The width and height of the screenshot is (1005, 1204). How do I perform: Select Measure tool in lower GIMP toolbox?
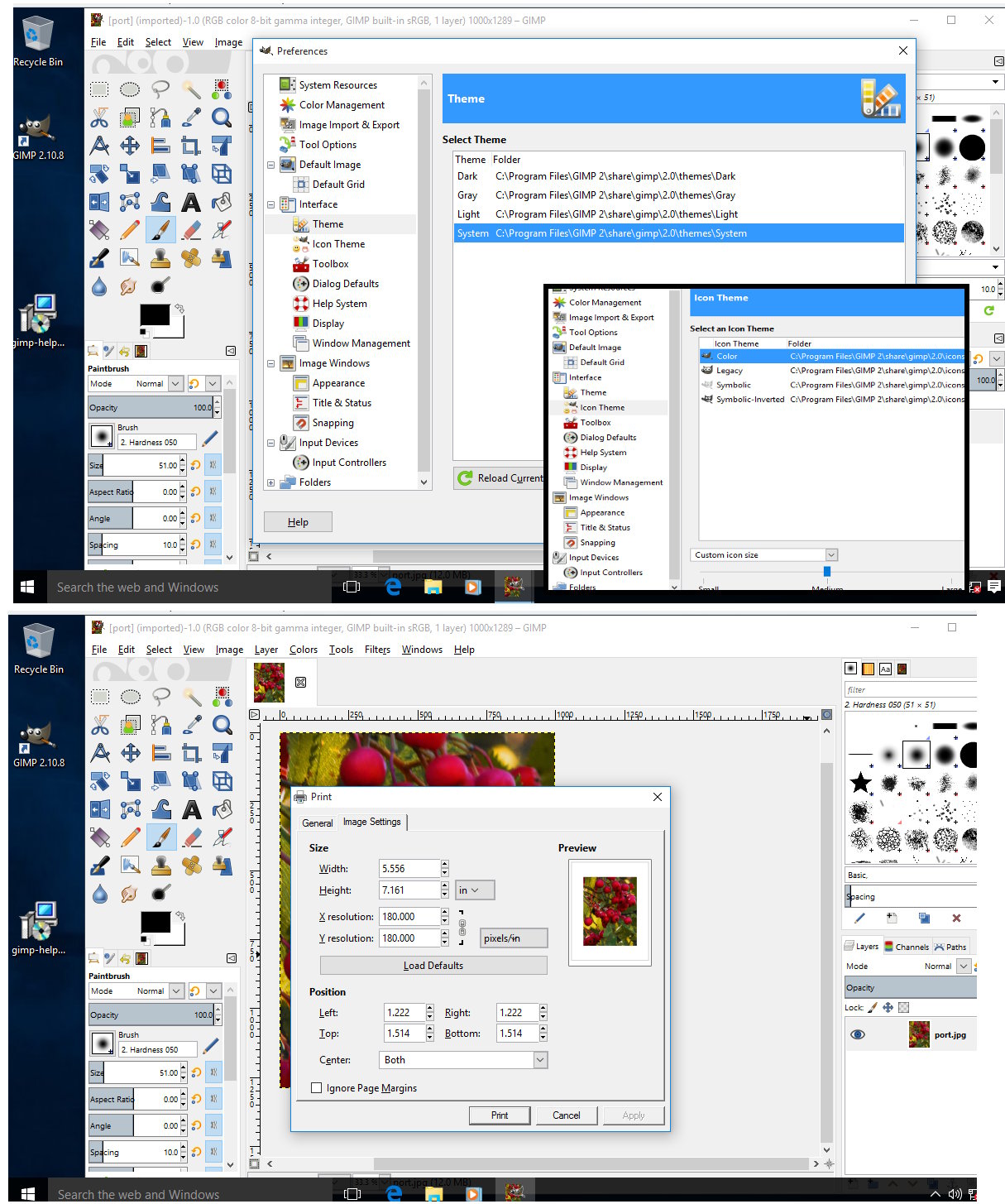(x=100, y=753)
